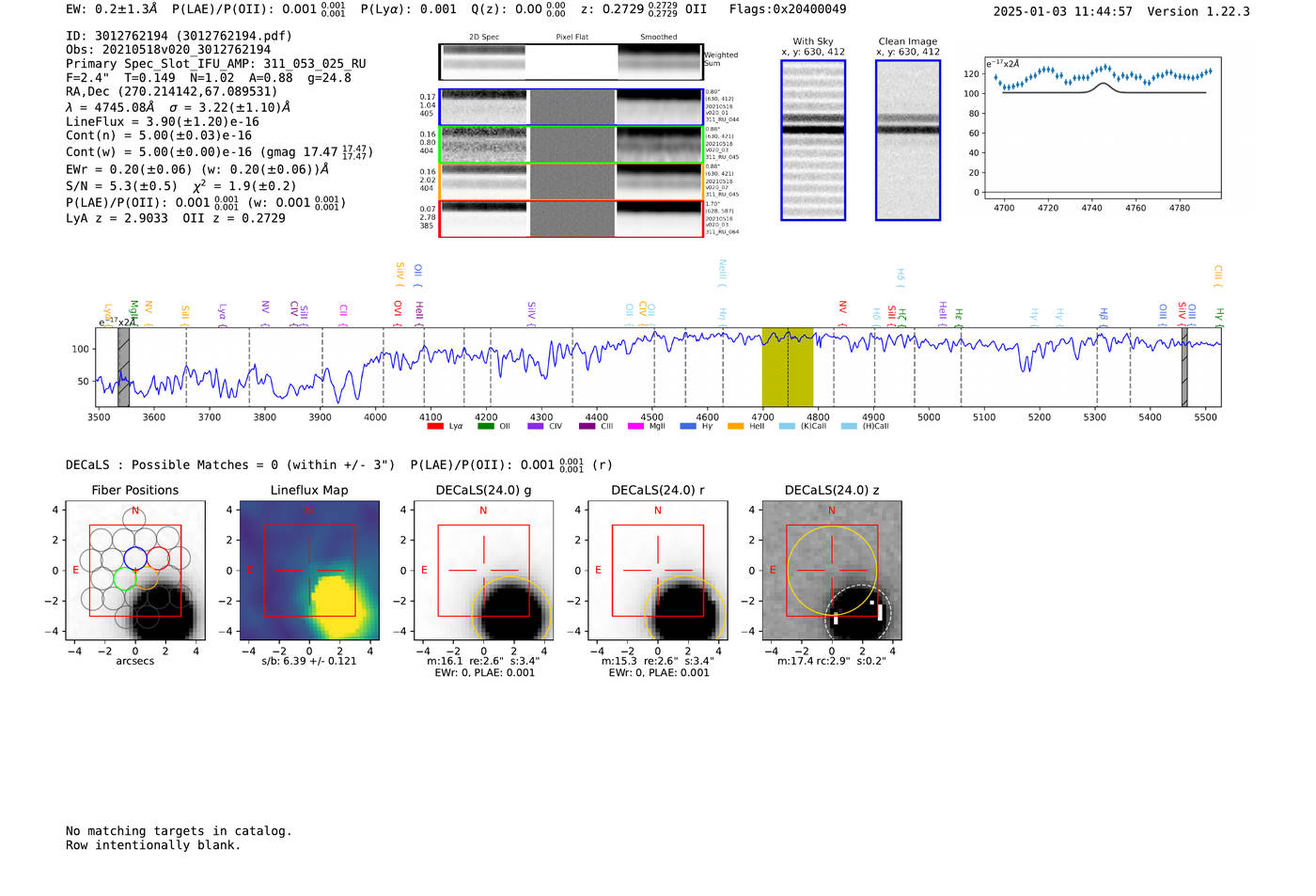Open the DECaLS(24.0) g image
The image size is (1316, 896).
click(x=483, y=571)
